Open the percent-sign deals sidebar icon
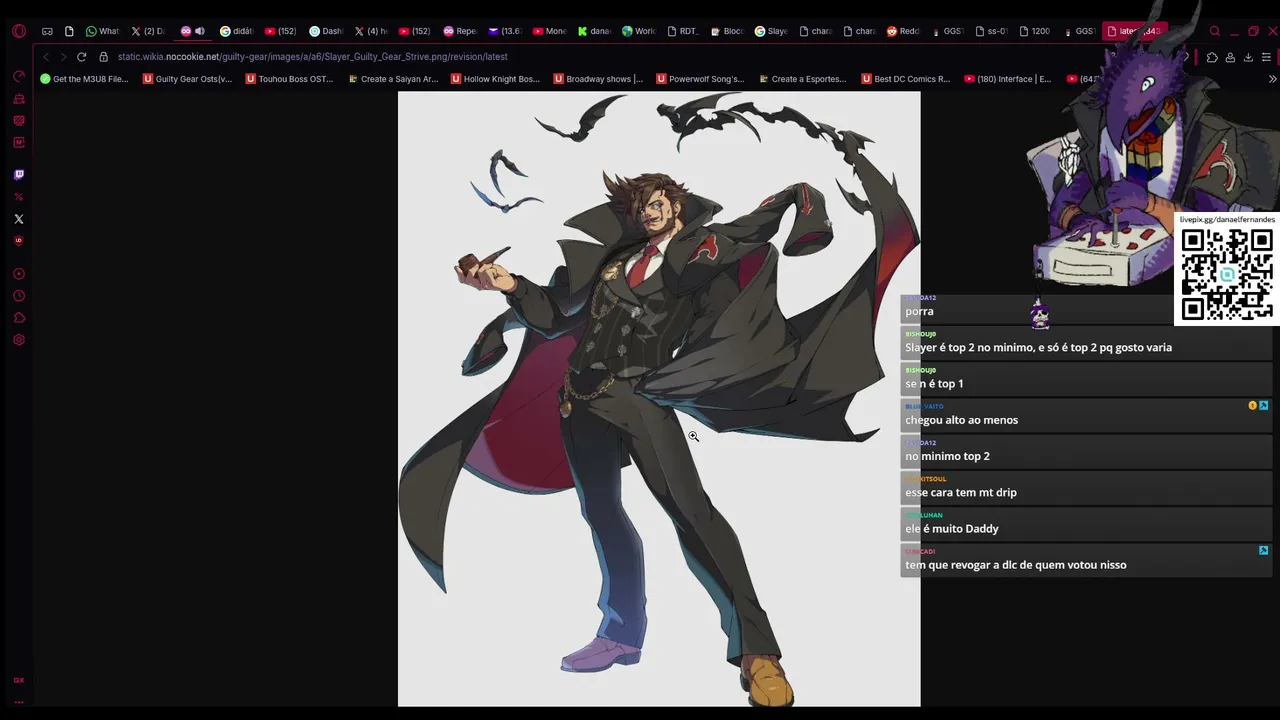 click(x=19, y=197)
